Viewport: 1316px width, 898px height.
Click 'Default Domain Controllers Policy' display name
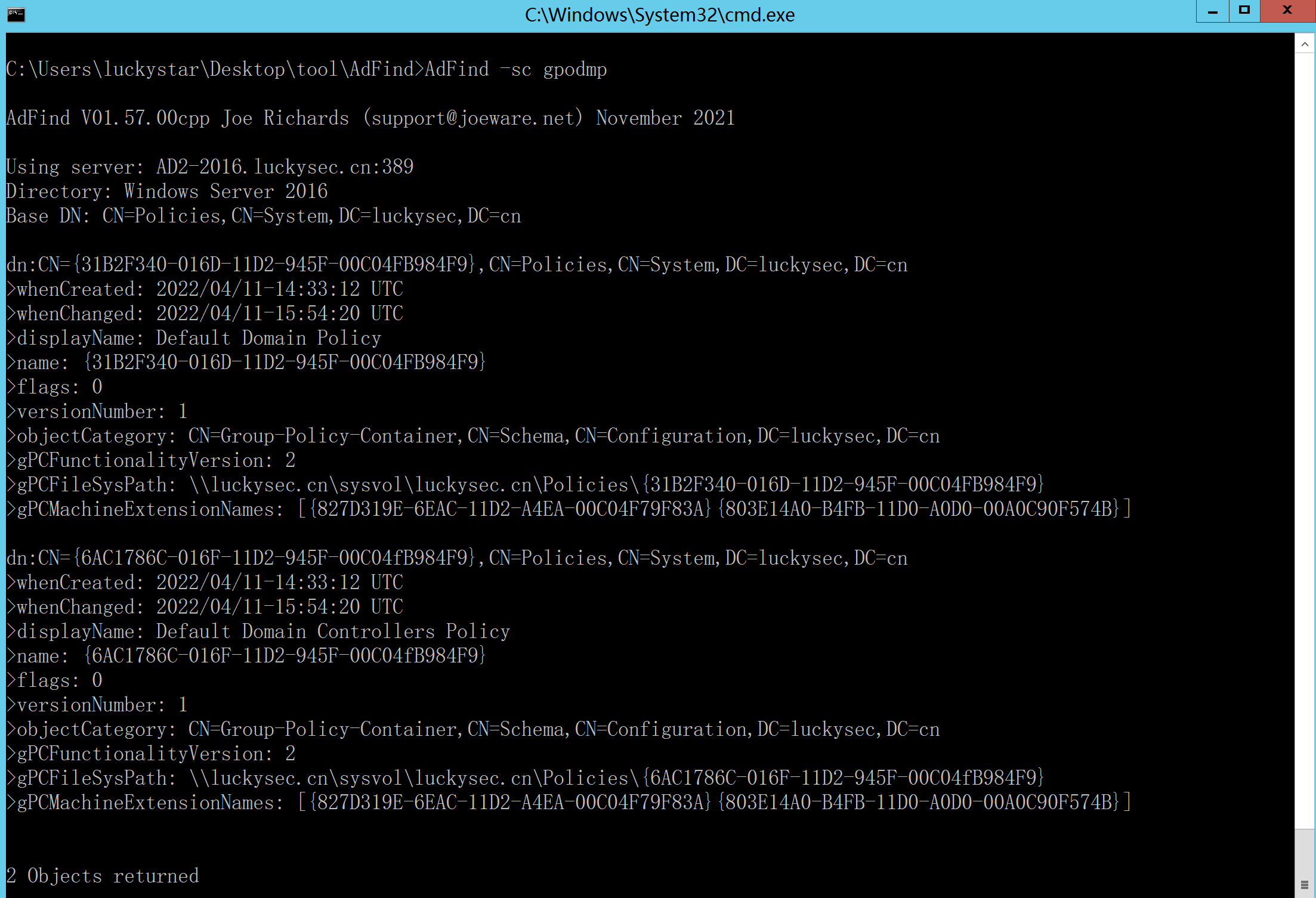coord(333,631)
